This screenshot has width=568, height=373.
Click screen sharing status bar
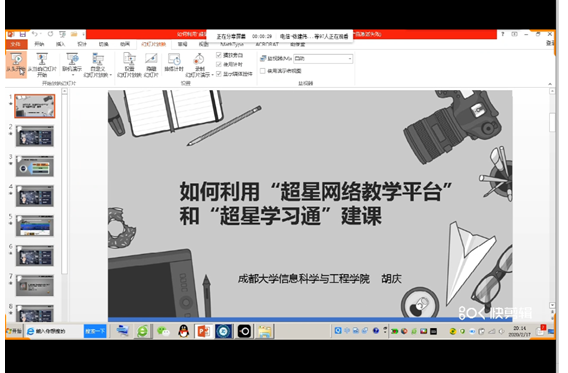click(280, 36)
